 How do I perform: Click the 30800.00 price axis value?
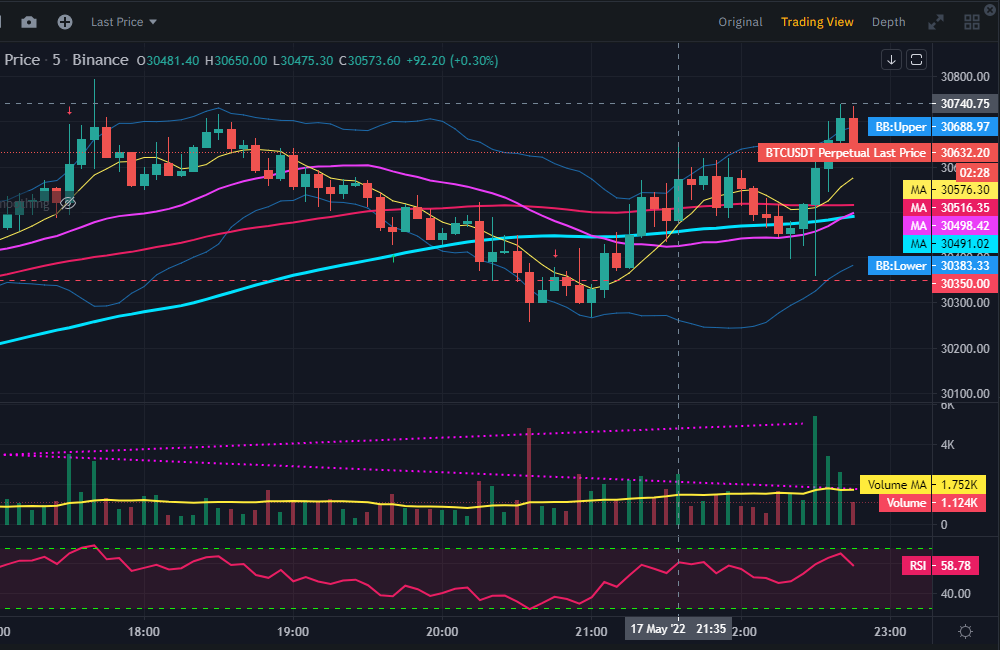pyautogui.click(x=965, y=77)
